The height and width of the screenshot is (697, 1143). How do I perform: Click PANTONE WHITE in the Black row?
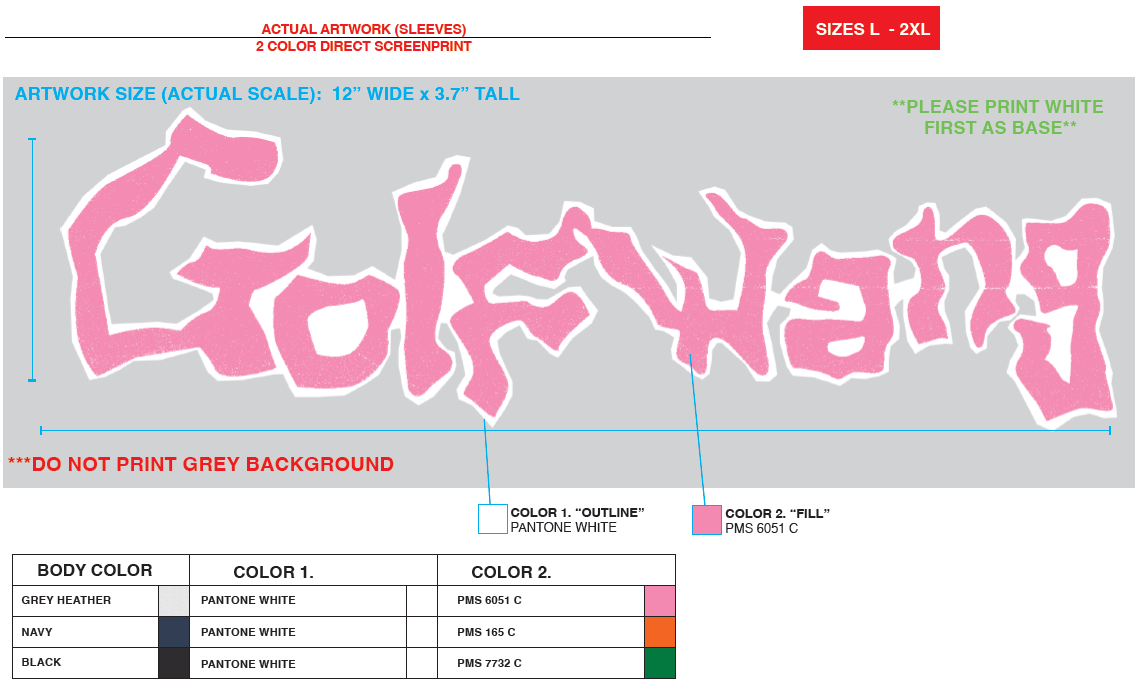pyautogui.click(x=248, y=664)
